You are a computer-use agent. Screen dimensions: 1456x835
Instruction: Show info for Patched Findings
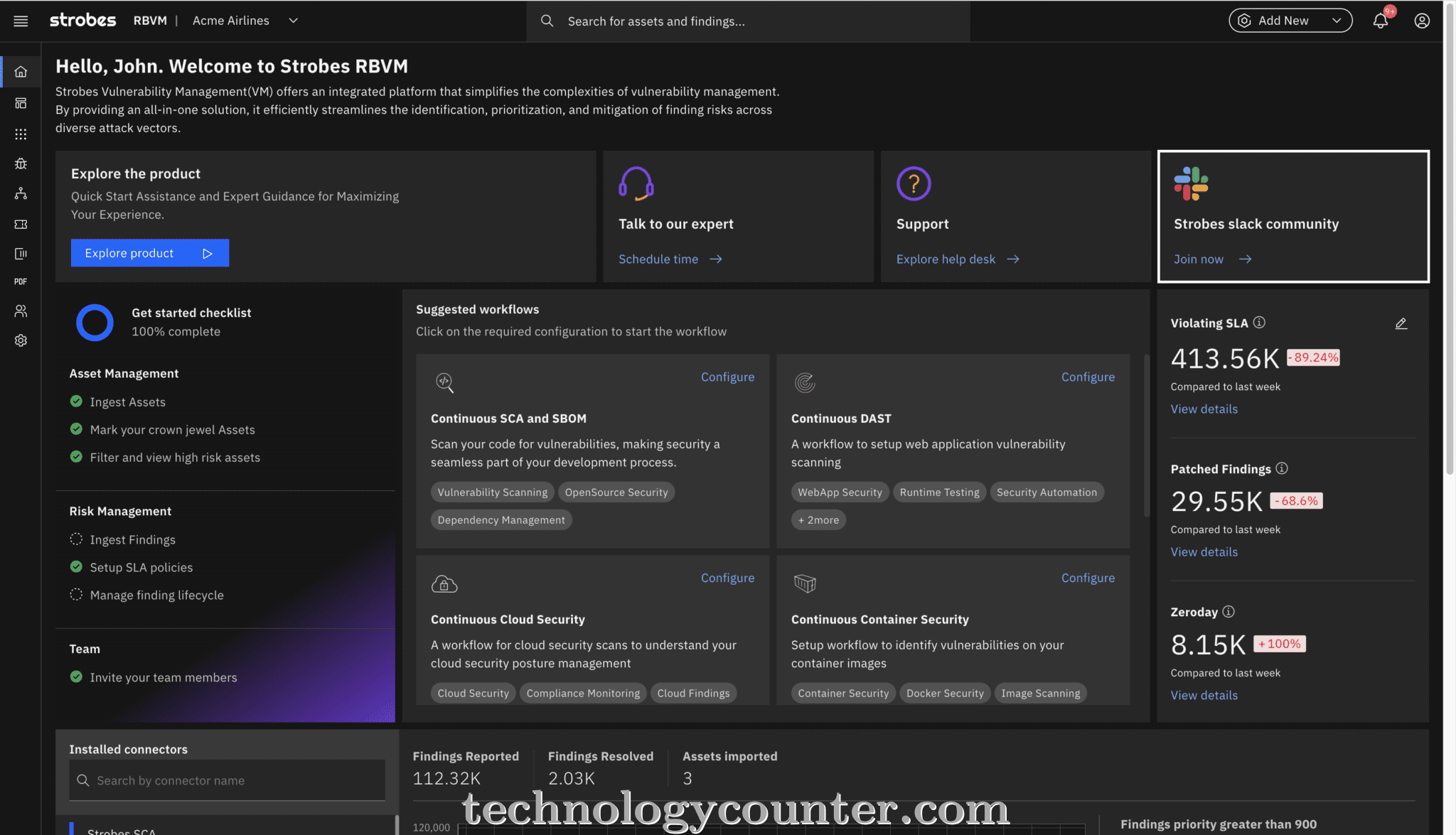click(x=1282, y=468)
